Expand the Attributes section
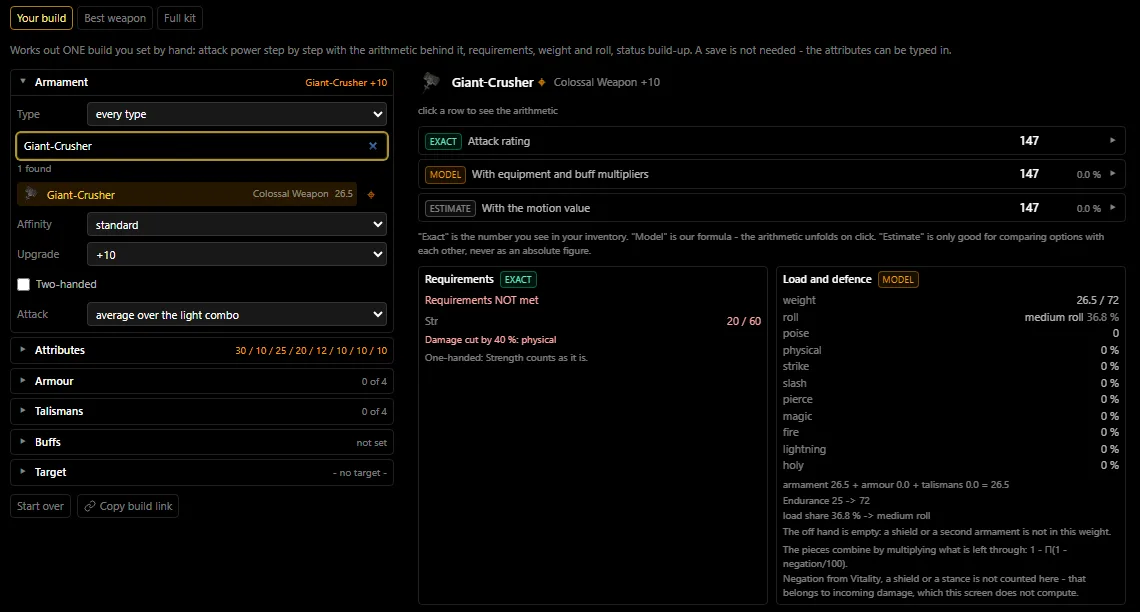The width and height of the screenshot is (1140, 612). pyautogui.click(x=201, y=350)
